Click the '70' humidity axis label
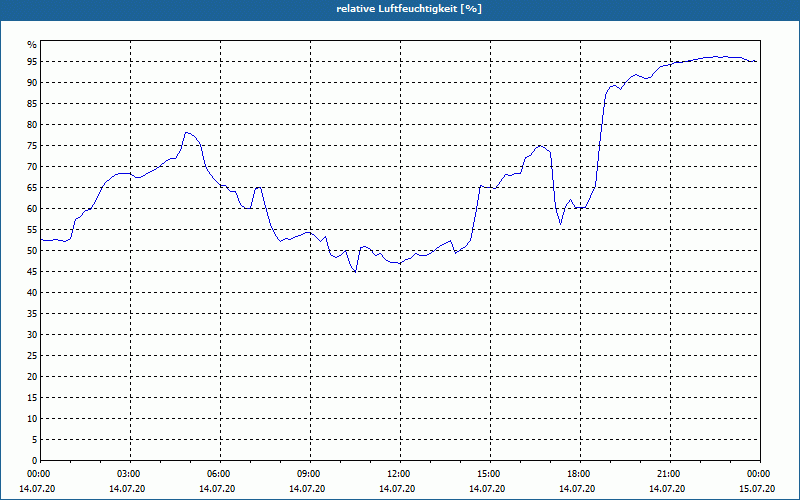This screenshot has height=500, width=800. click(x=32, y=167)
